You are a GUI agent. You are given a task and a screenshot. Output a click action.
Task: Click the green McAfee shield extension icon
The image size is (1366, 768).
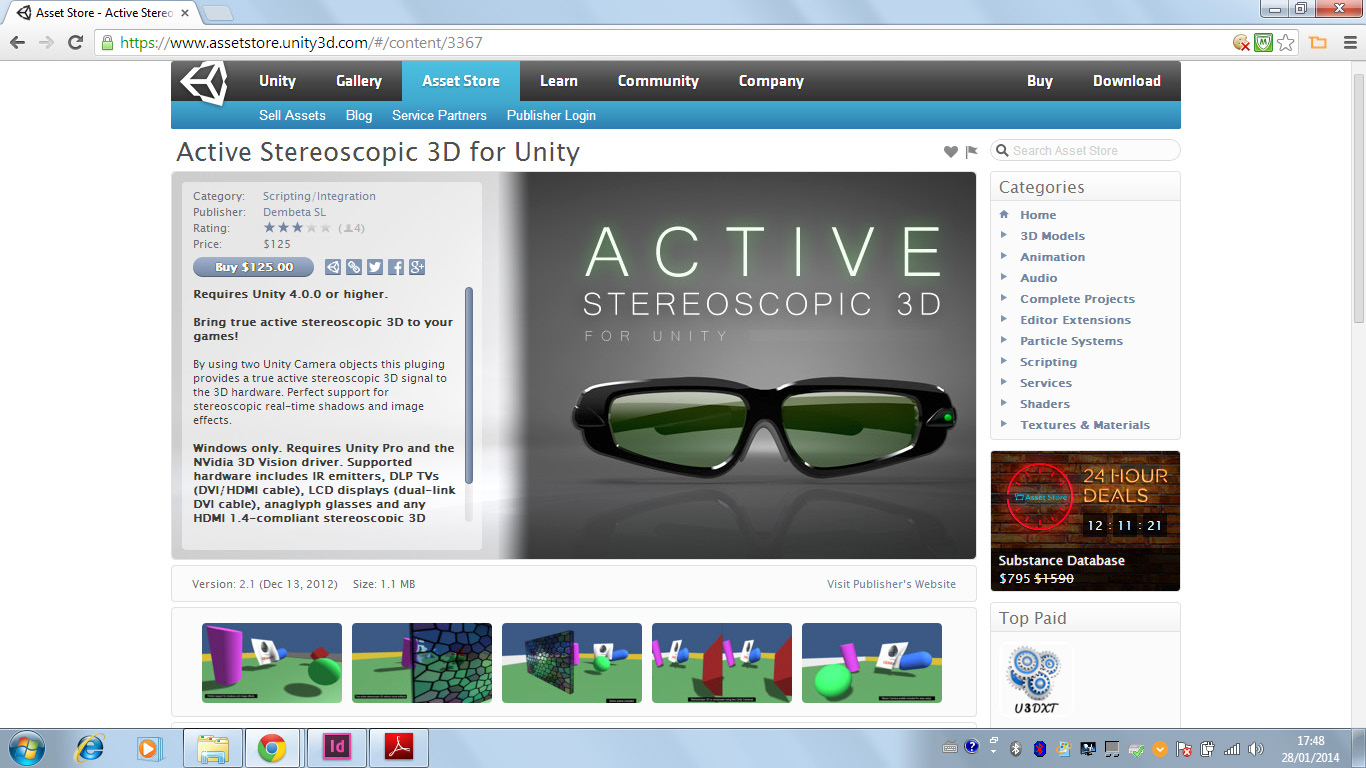pos(1263,43)
